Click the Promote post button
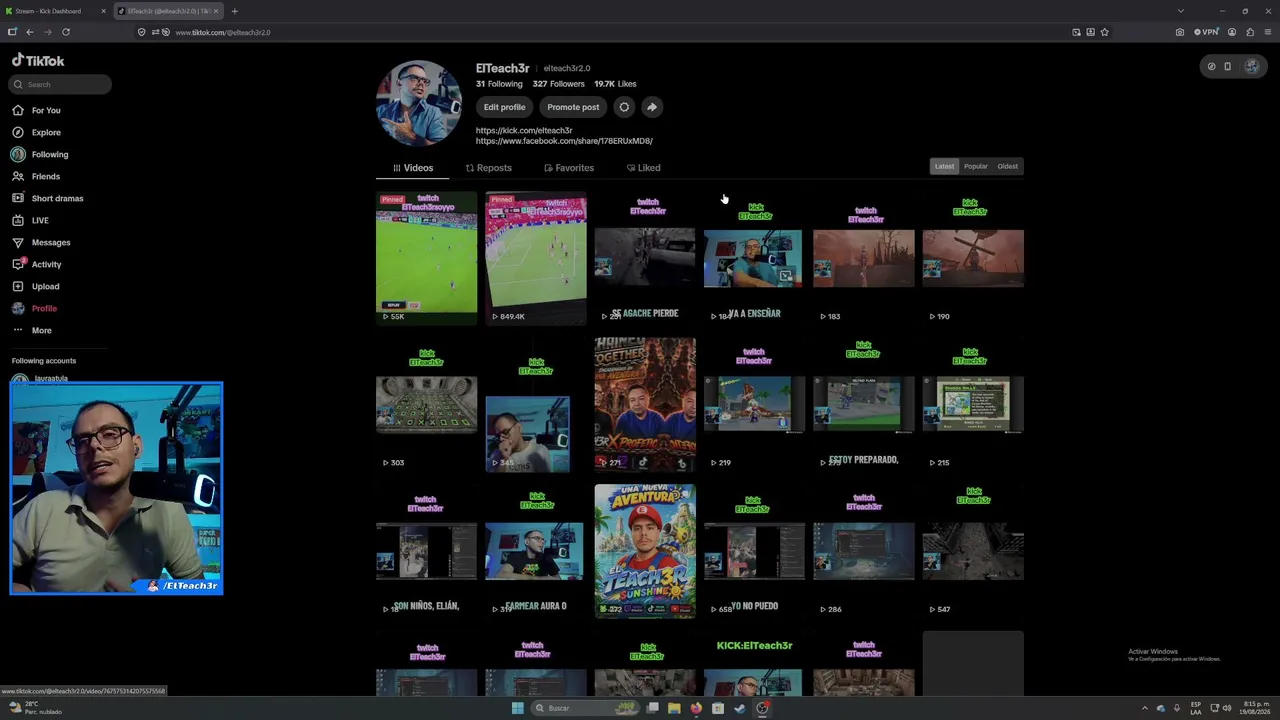Screen dimensions: 1280x720 pyautogui.click(x=573, y=107)
